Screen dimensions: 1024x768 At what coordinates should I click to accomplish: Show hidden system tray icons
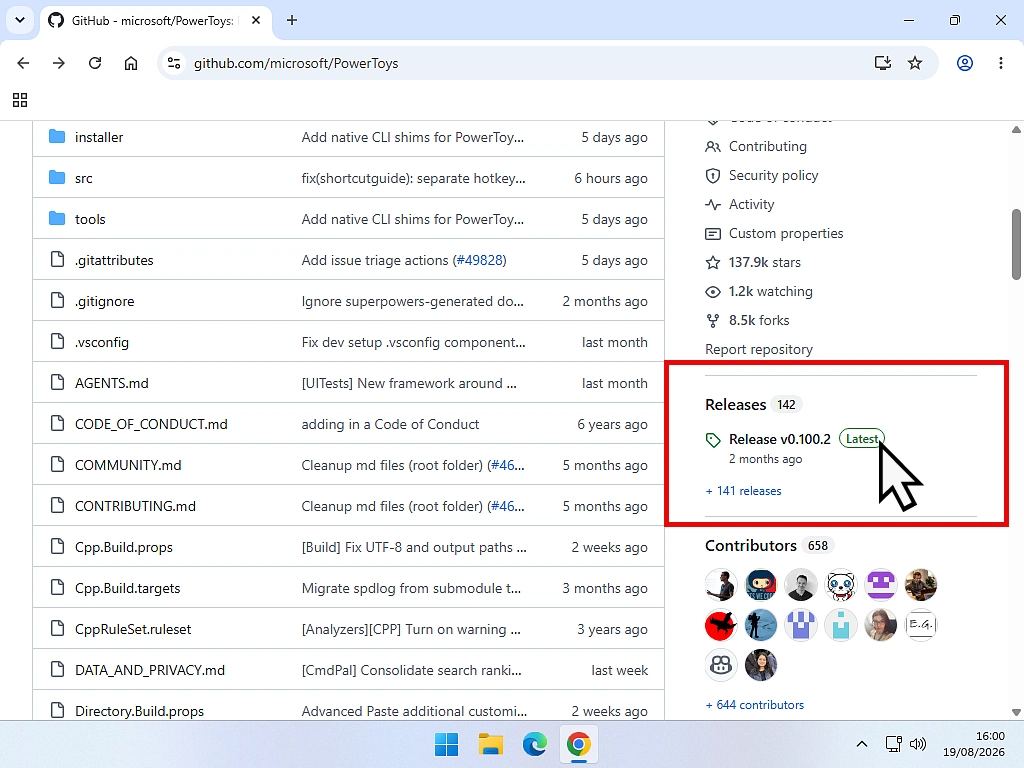[862, 744]
